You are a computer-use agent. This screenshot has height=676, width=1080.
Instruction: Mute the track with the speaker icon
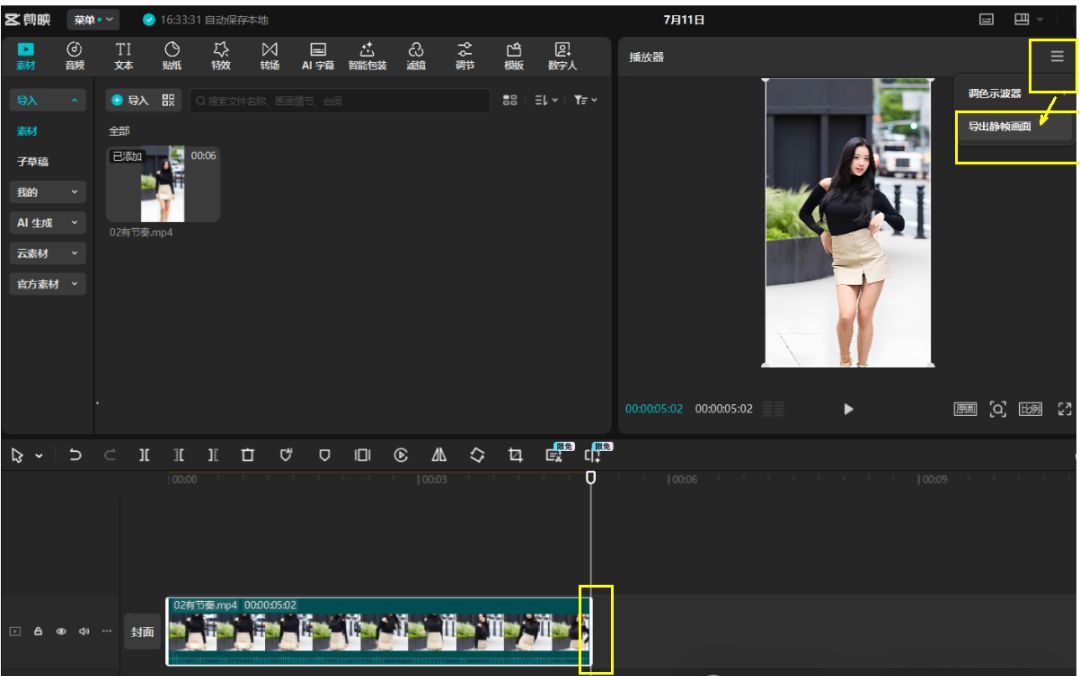pyautogui.click(x=84, y=632)
